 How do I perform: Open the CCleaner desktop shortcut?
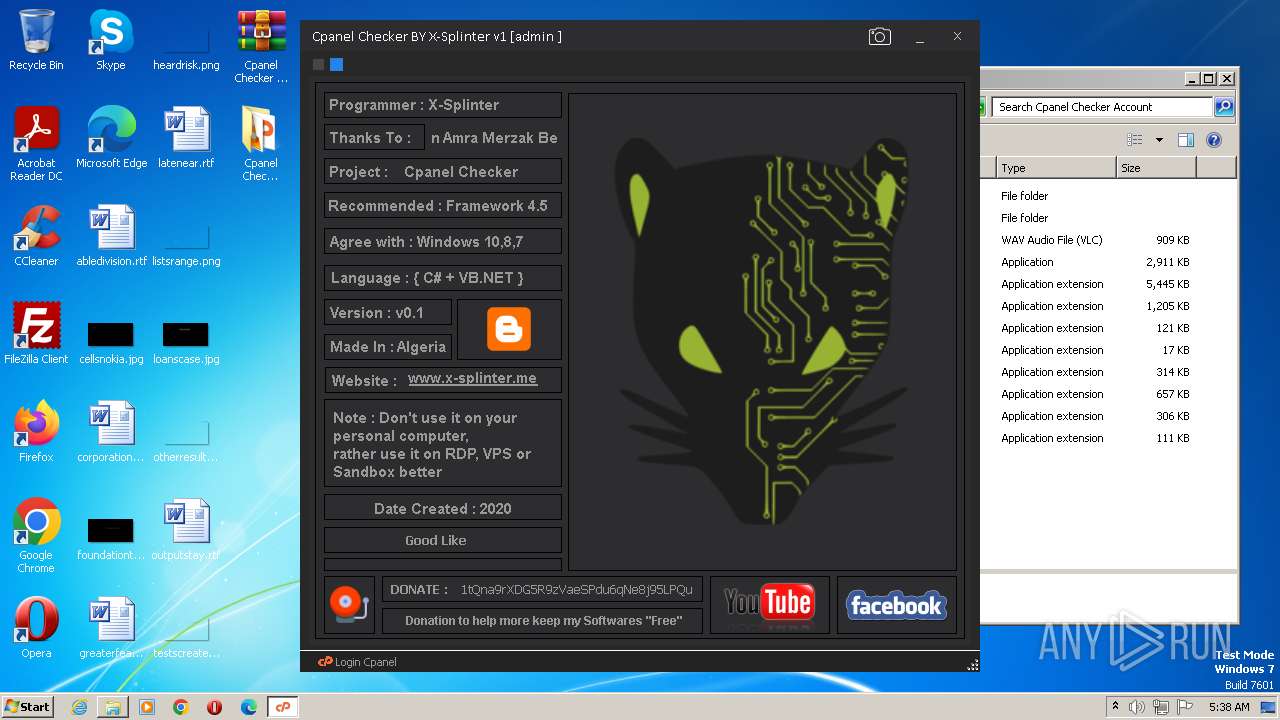pyautogui.click(x=36, y=236)
